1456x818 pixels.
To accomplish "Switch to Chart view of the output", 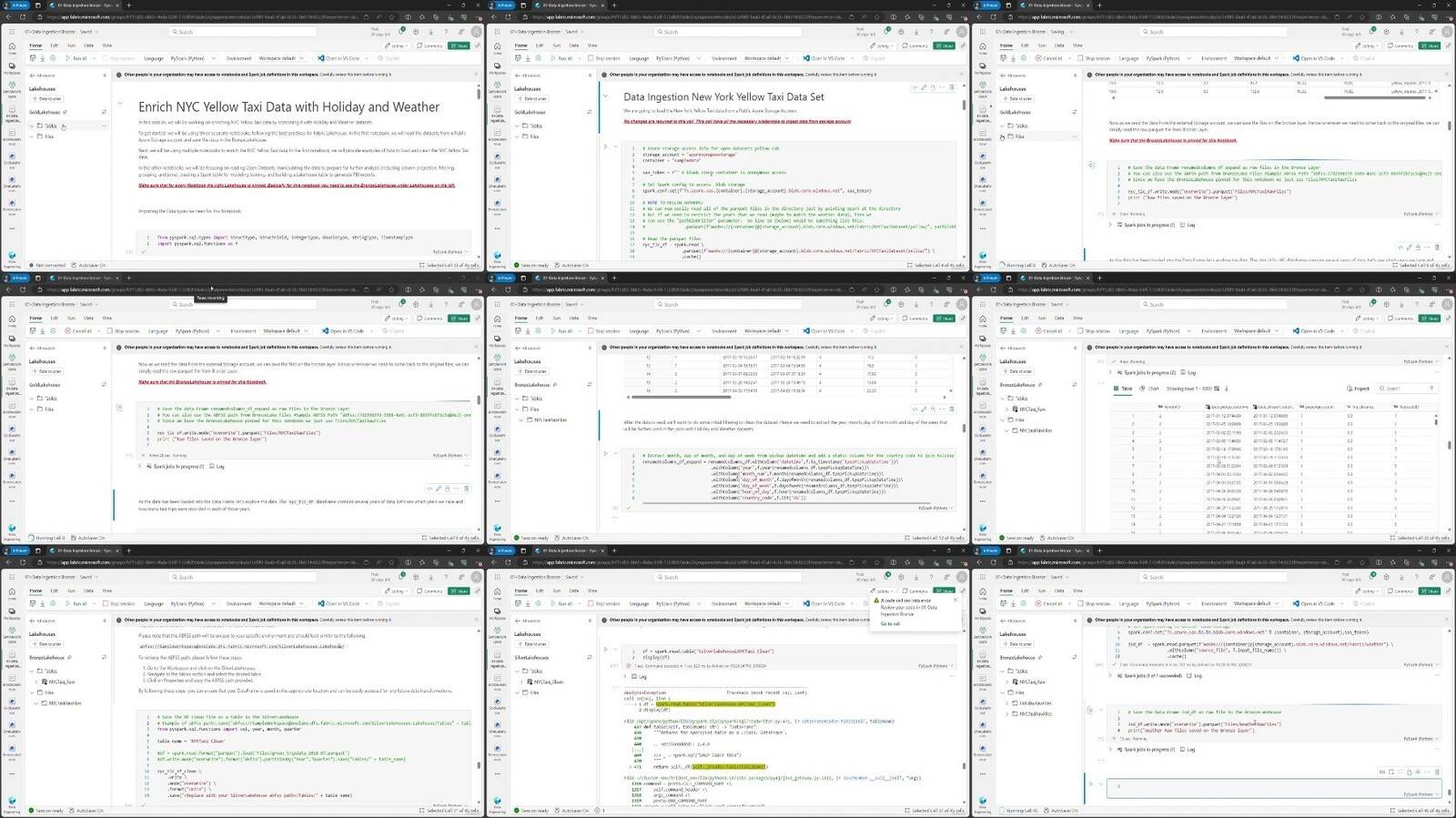I will coord(1153,389).
